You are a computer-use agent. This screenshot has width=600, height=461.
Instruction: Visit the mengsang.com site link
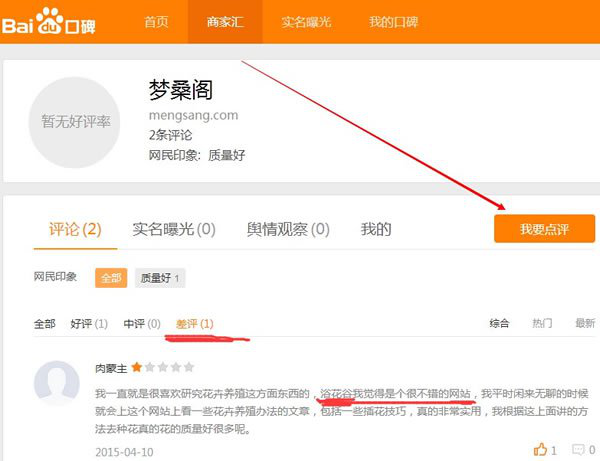(193, 115)
